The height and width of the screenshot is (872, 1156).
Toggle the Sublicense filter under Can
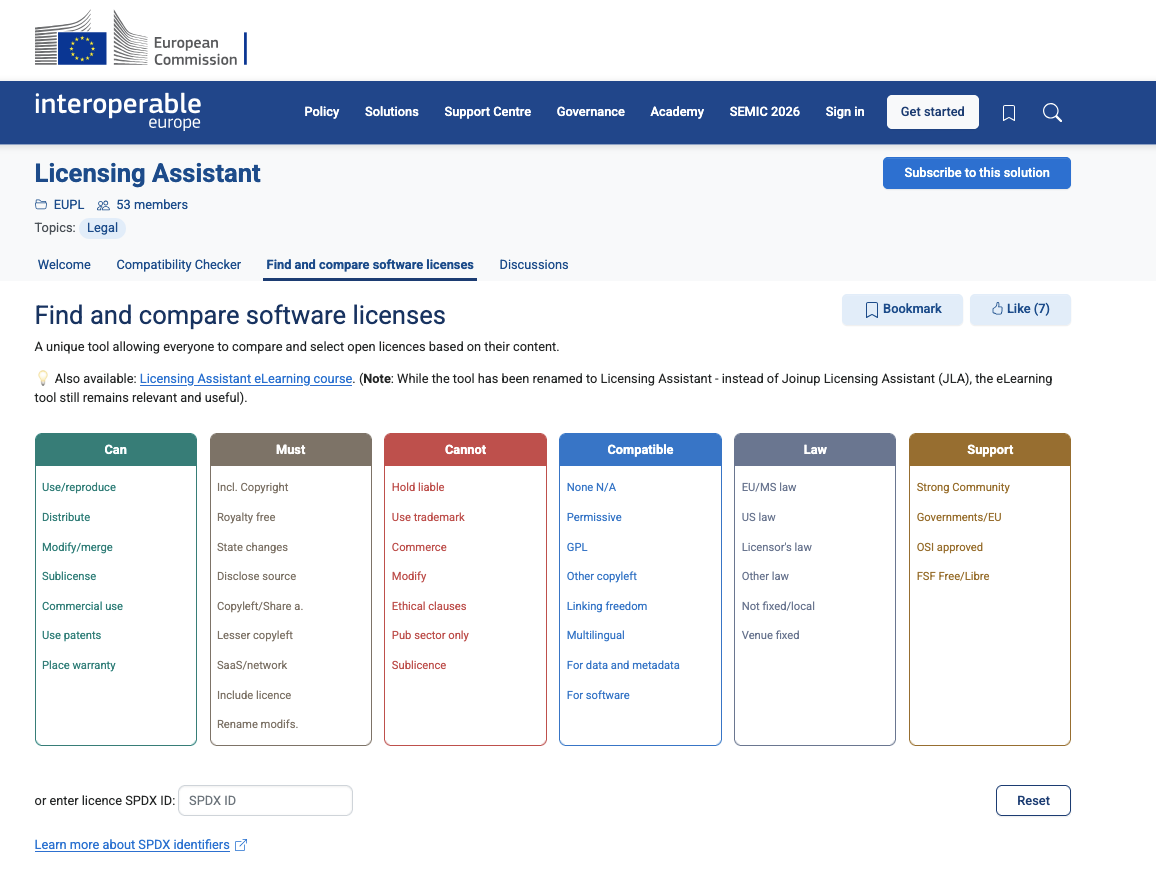point(69,576)
